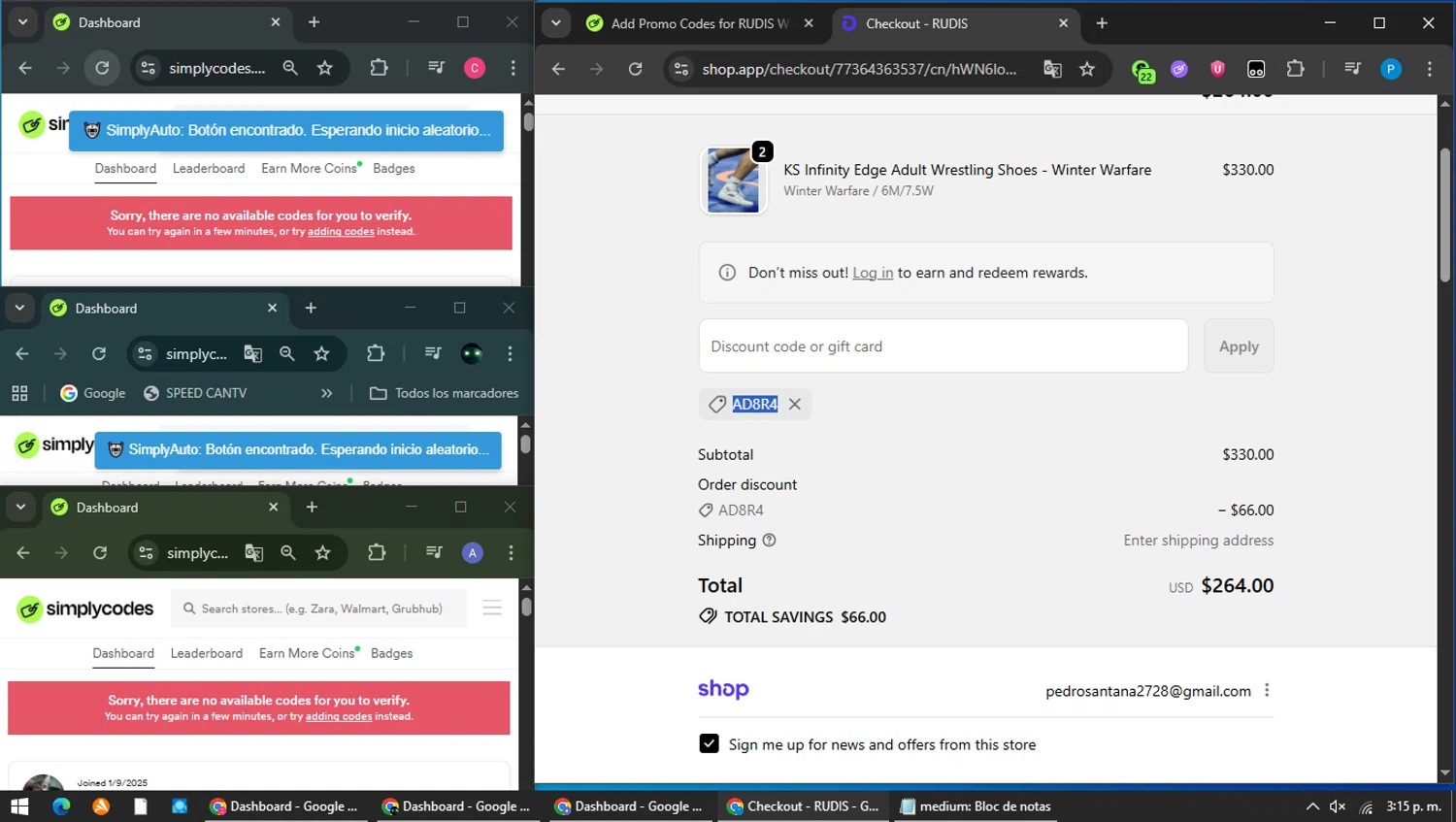
Task: Close the Add Promo Codes tab
Action: coord(809,23)
